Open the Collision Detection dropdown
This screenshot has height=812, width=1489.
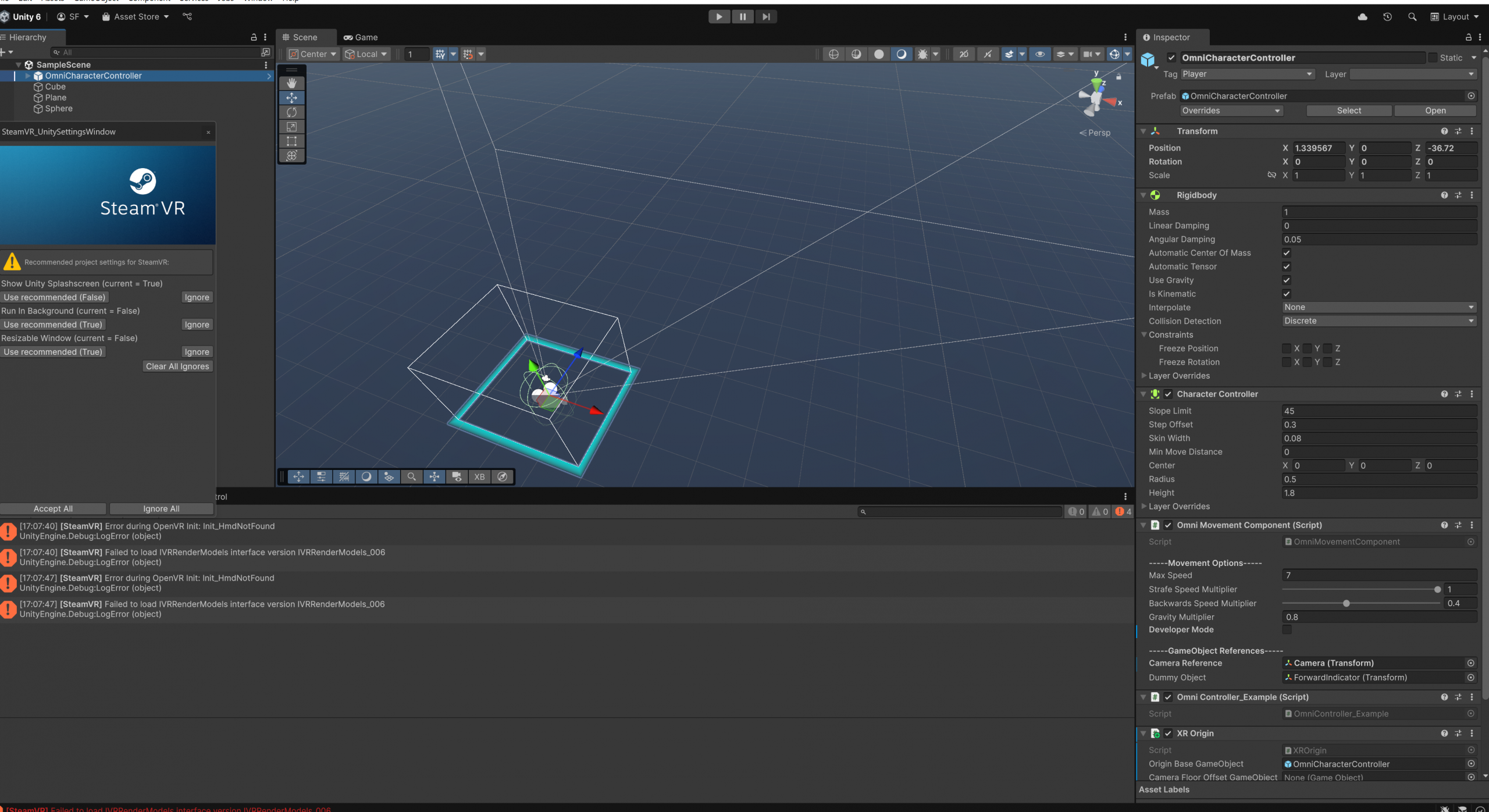pos(1378,321)
